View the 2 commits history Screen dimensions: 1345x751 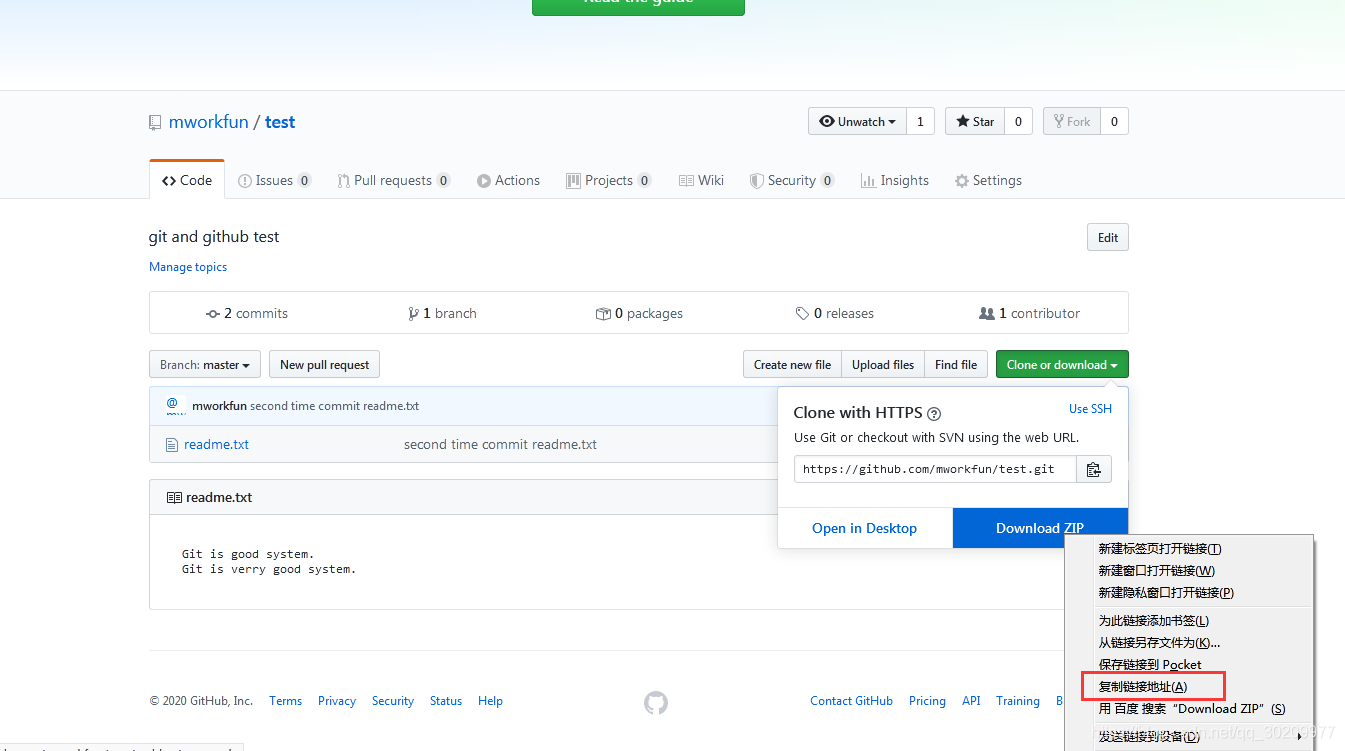click(x=247, y=313)
